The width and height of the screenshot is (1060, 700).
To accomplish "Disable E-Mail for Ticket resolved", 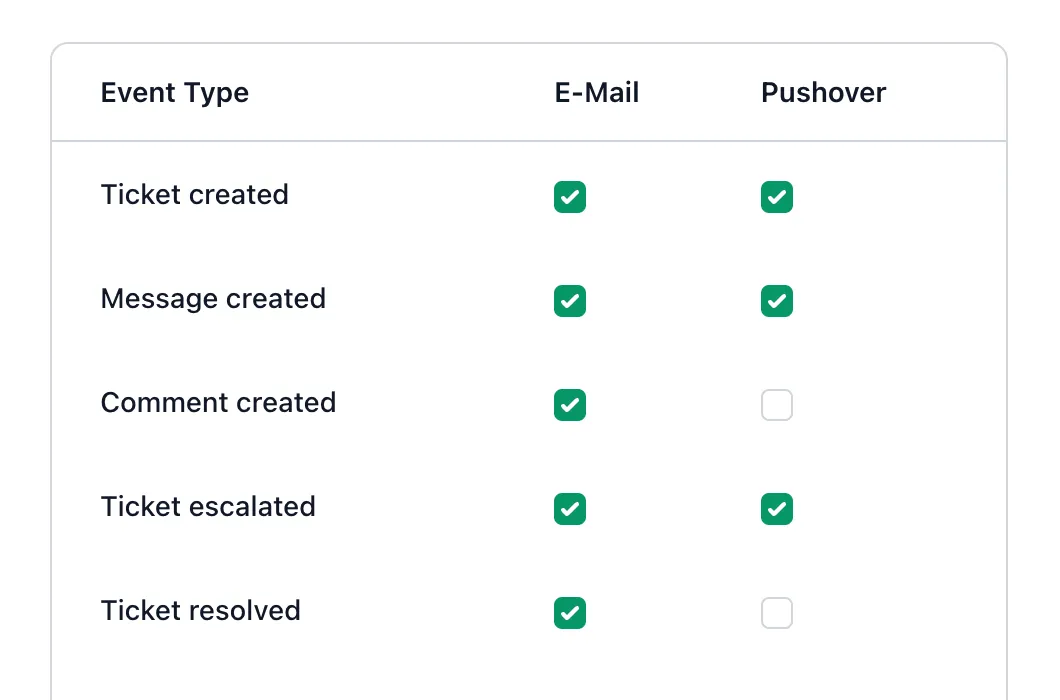I will [570, 613].
